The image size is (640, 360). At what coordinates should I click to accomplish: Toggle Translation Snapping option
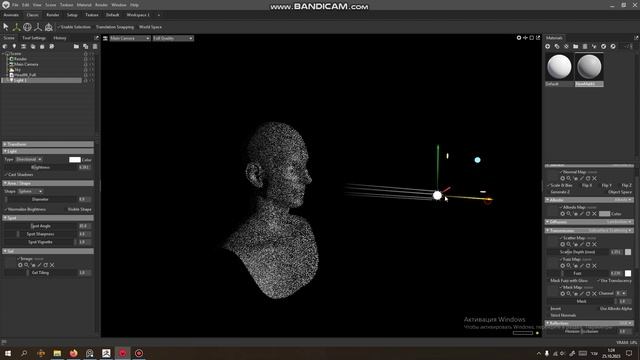coord(115,27)
